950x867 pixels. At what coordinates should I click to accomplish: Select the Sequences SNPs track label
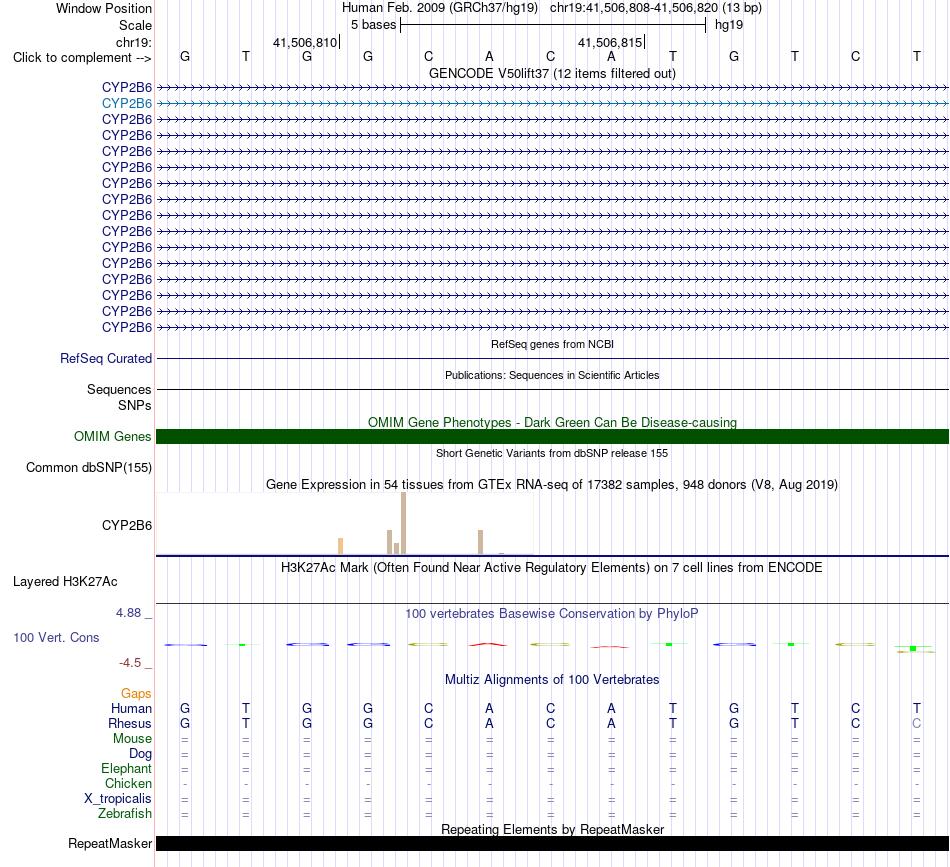(x=119, y=397)
